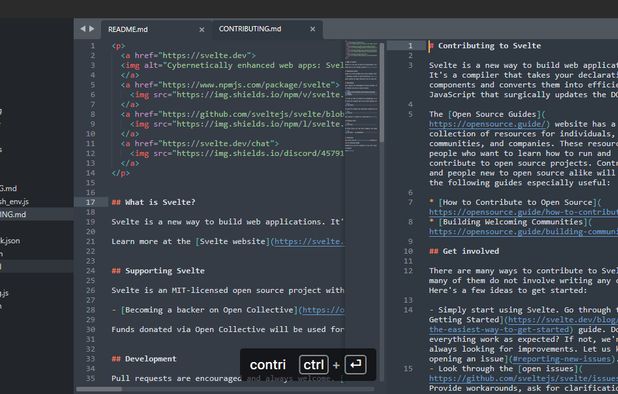This screenshot has height=394, width=618.
Task: Select the highlighted ING.md file in sidebar
Action: pos(13,214)
